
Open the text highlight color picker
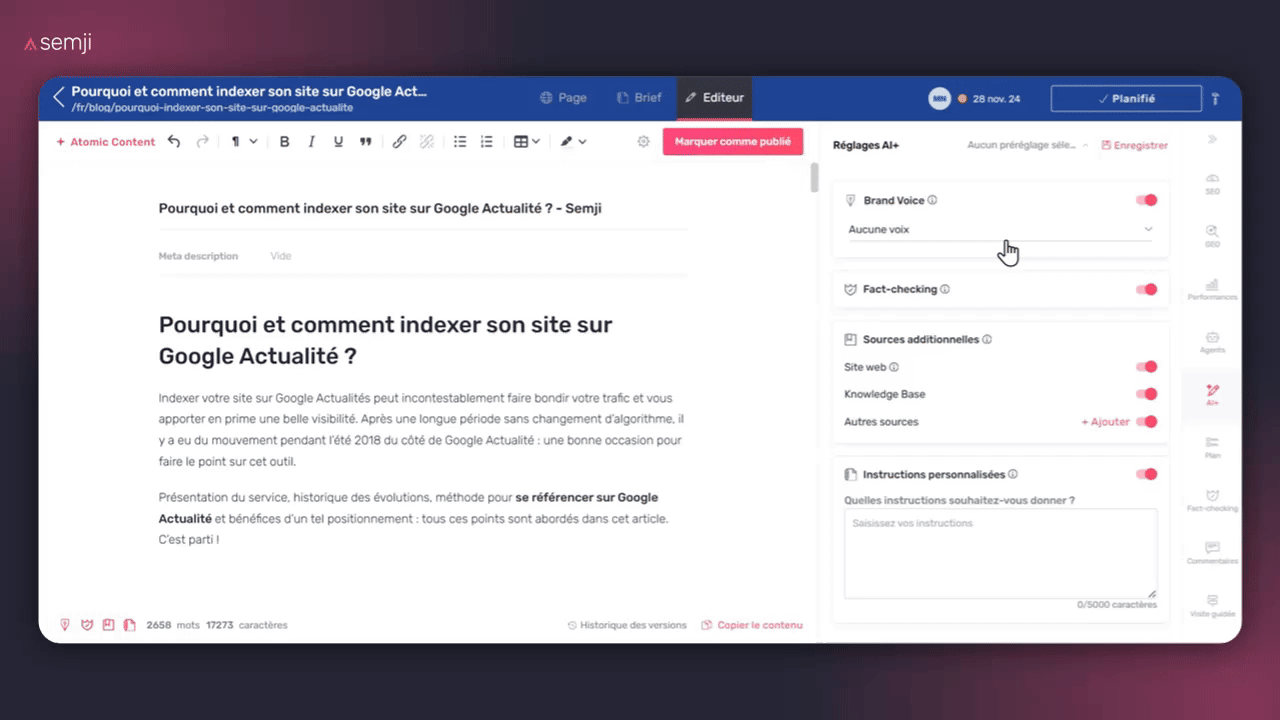point(572,141)
